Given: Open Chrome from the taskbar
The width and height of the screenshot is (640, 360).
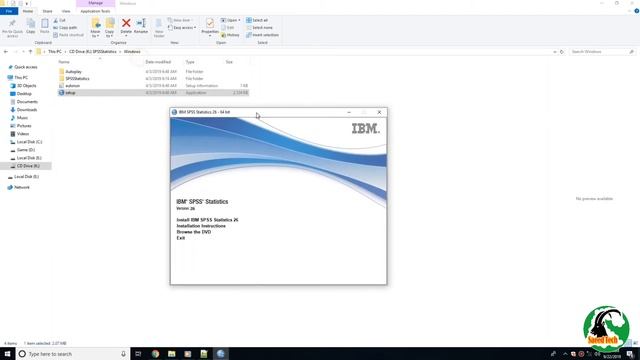Looking at the screenshot, I should [x=156, y=354].
